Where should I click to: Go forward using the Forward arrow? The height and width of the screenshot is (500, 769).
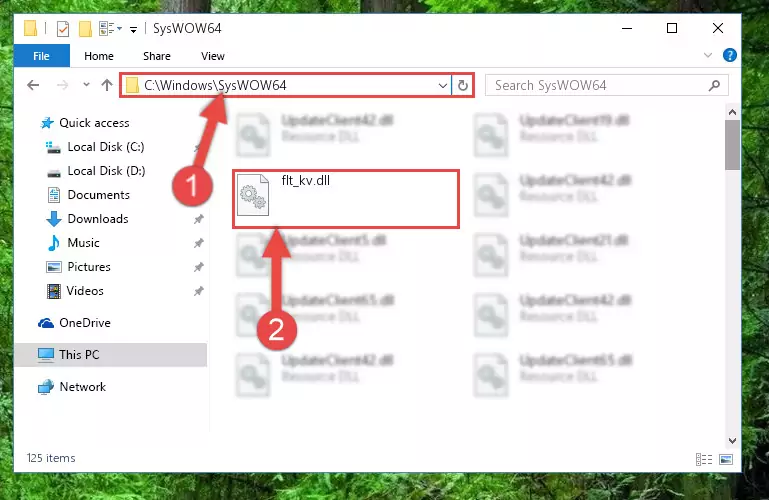[x=62, y=85]
